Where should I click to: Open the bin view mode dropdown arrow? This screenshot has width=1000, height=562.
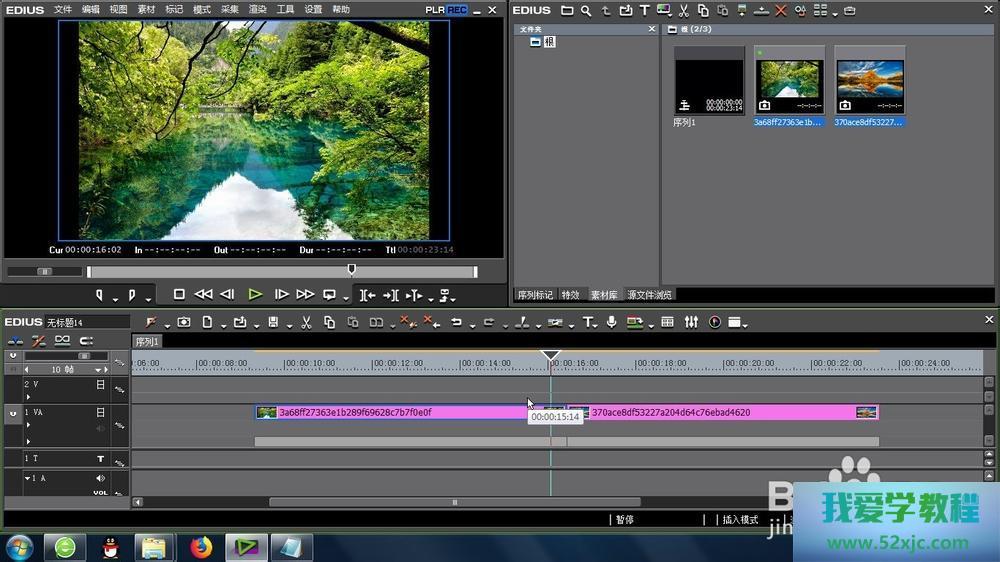coord(834,13)
